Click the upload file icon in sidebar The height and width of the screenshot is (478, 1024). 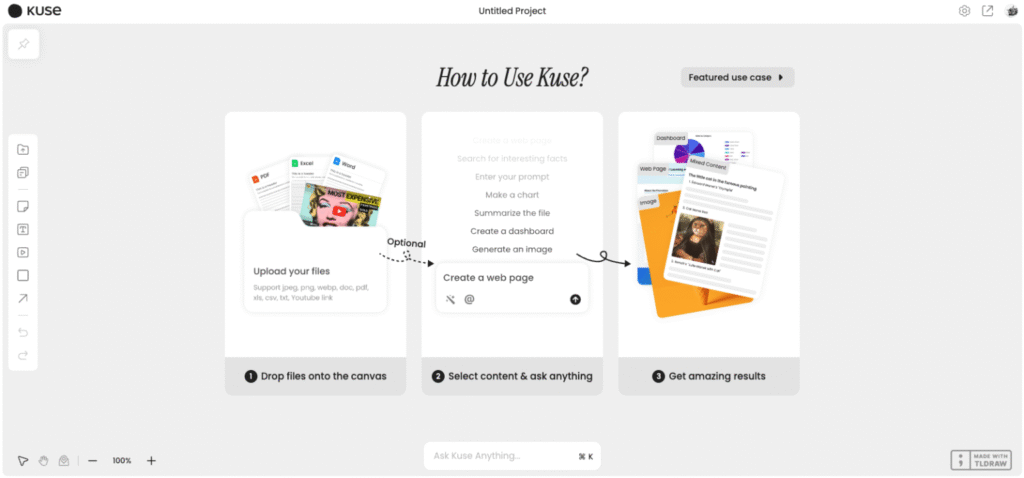click(x=23, y=150)
